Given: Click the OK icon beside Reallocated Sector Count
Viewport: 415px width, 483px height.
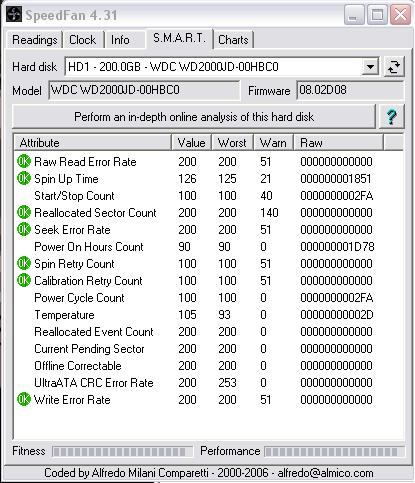Looking at the screenshot, I should (x=24, y=212).
